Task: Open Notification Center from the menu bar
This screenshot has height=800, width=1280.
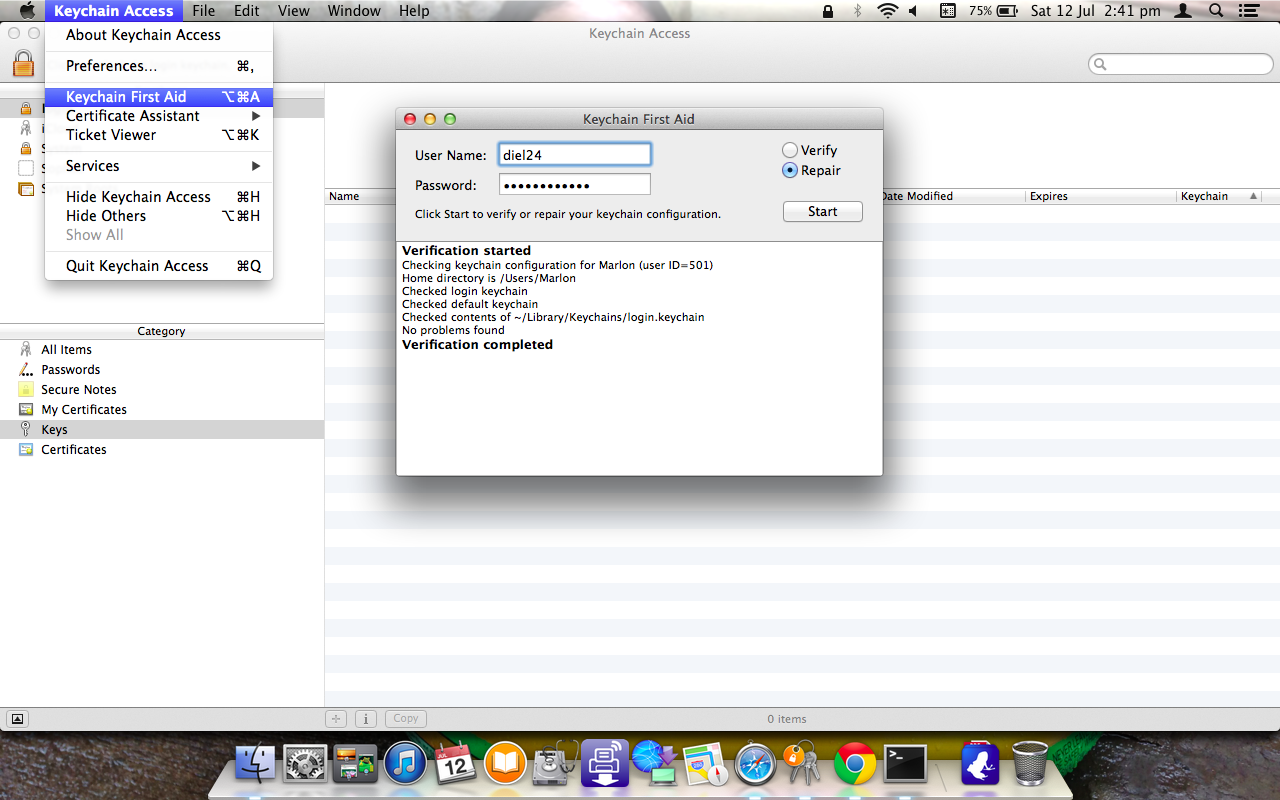Action: click(x=1251, y=11)
